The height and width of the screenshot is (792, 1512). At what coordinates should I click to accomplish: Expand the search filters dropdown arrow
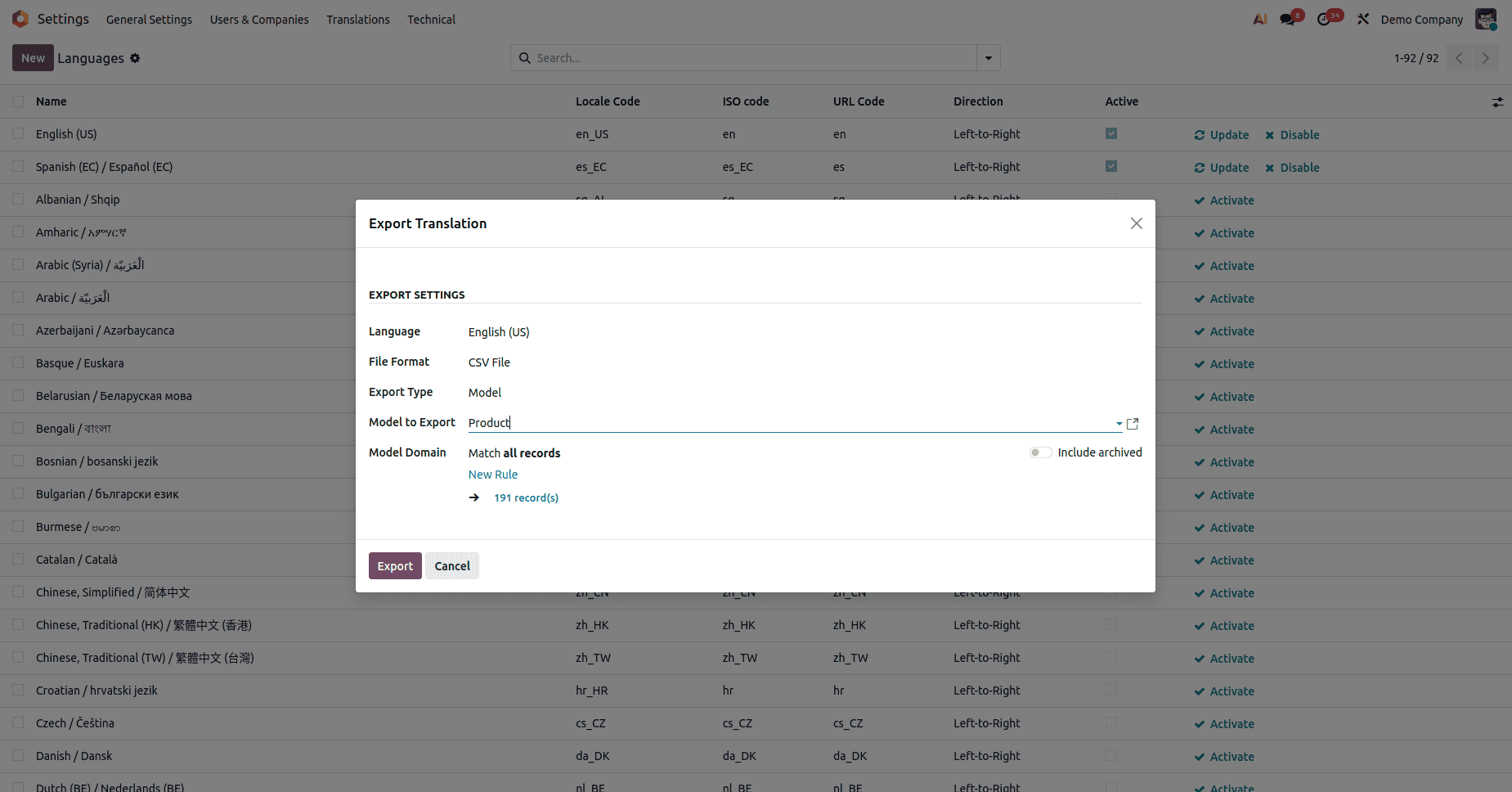[x=989, y=57]
